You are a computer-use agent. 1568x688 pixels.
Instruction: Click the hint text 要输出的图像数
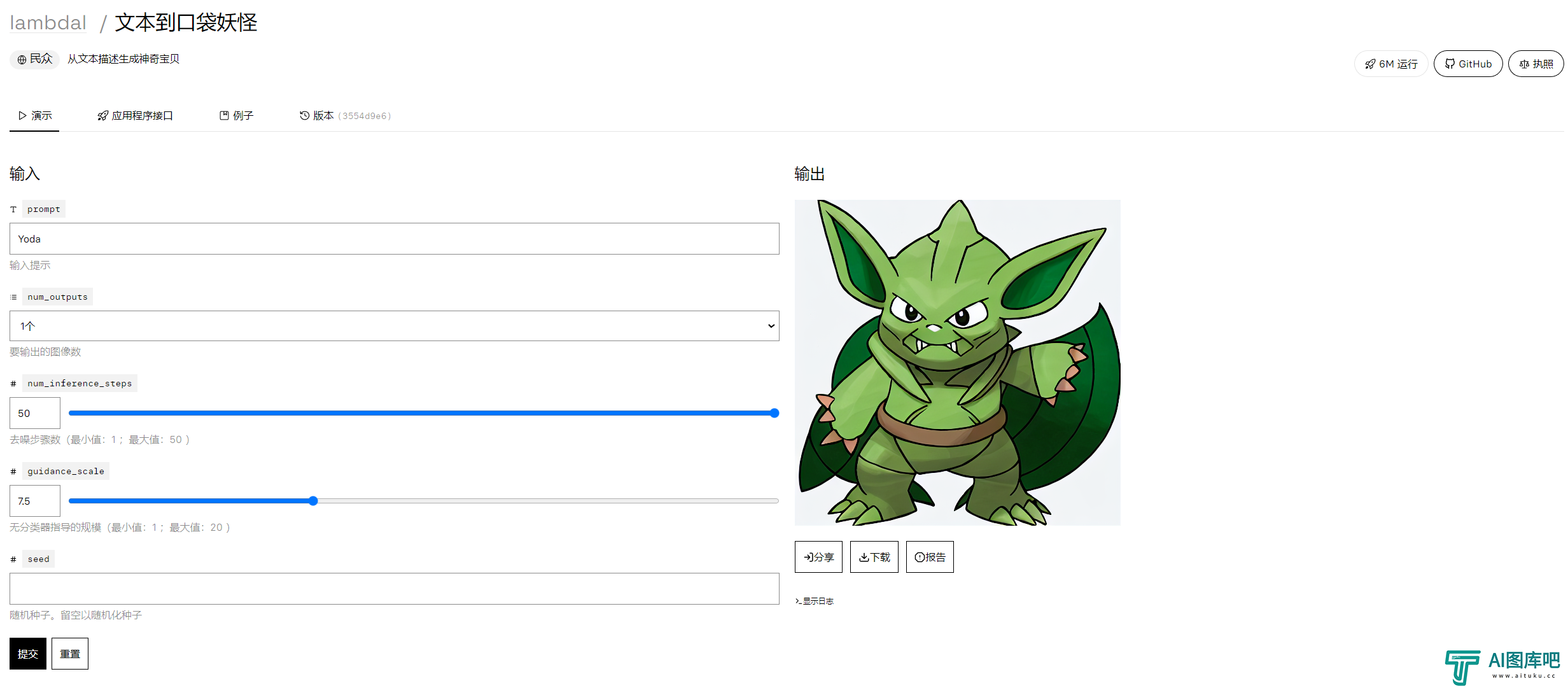tap(45, 352)
